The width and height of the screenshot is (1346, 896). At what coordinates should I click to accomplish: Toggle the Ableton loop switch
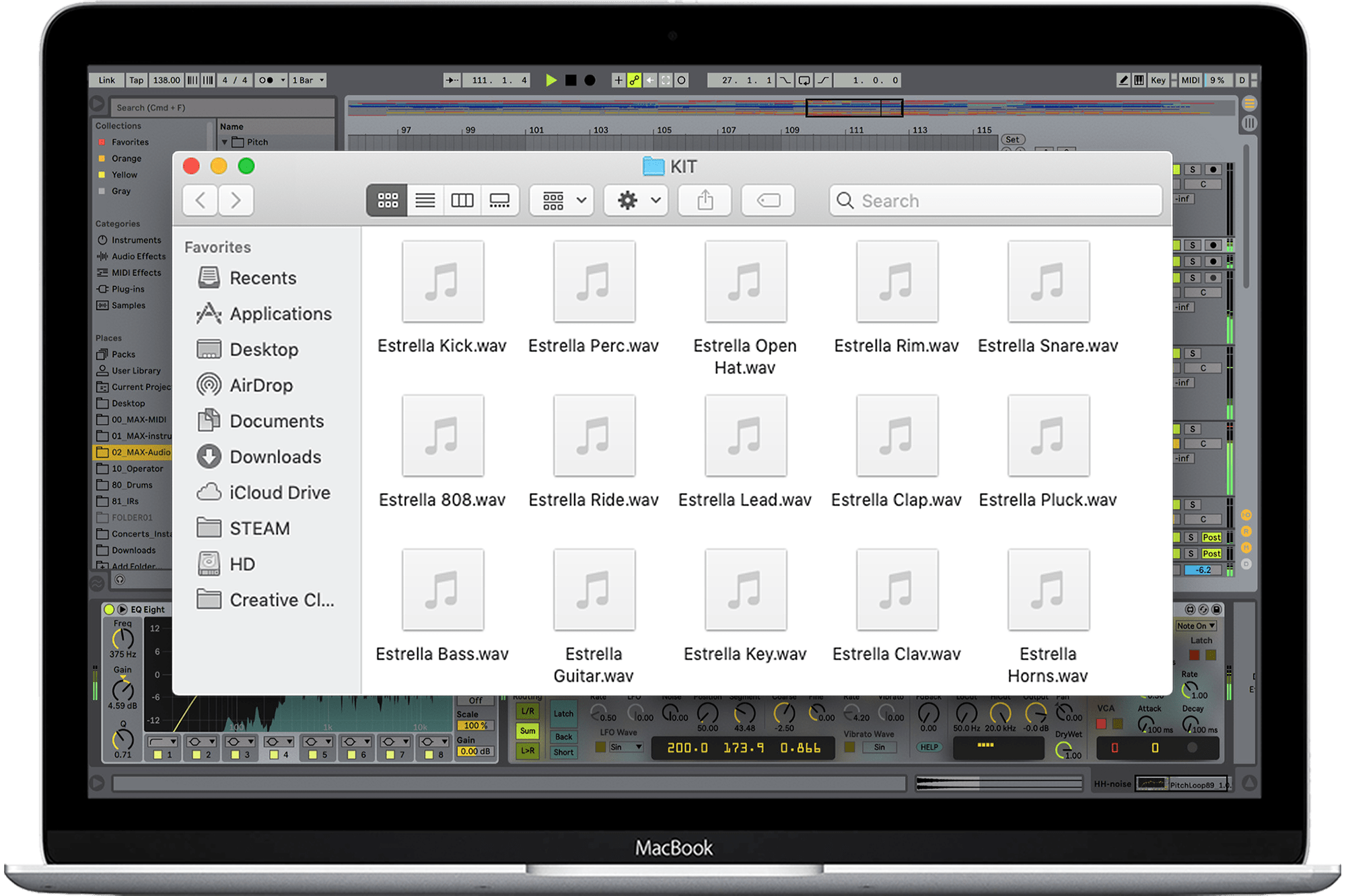804,80
